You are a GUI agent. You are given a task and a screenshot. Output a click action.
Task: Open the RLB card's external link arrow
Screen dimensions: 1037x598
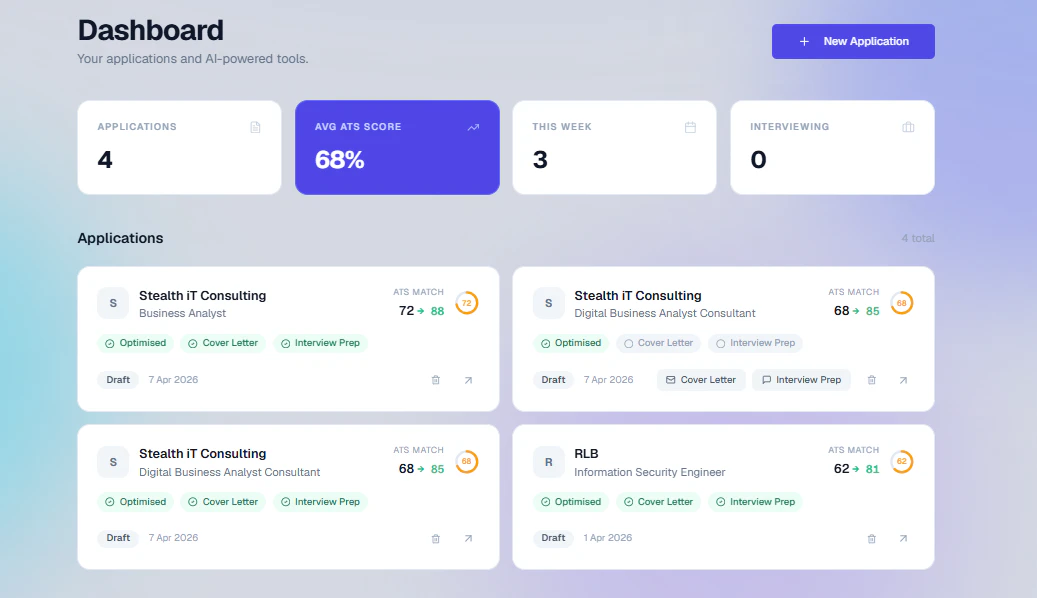pyautogui.click(x=903, y=538)
